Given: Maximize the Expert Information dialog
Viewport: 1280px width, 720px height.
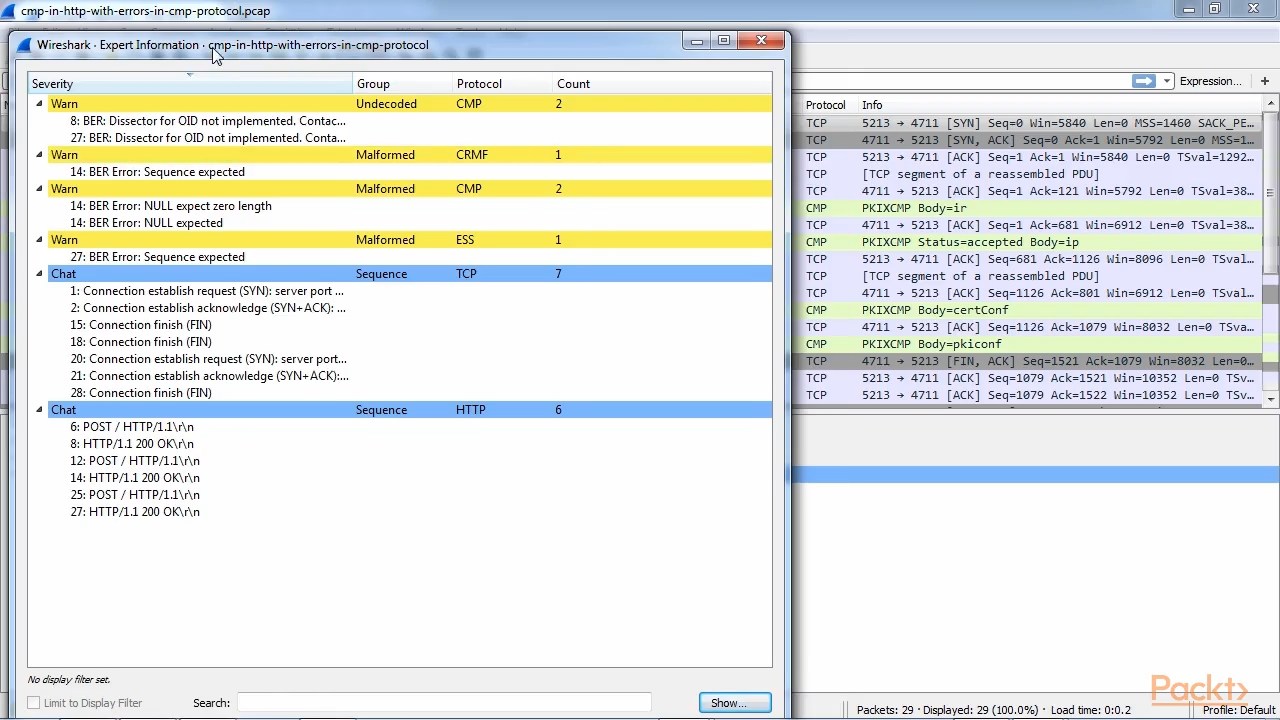Looking at the screenshot, I should (725, 41).
